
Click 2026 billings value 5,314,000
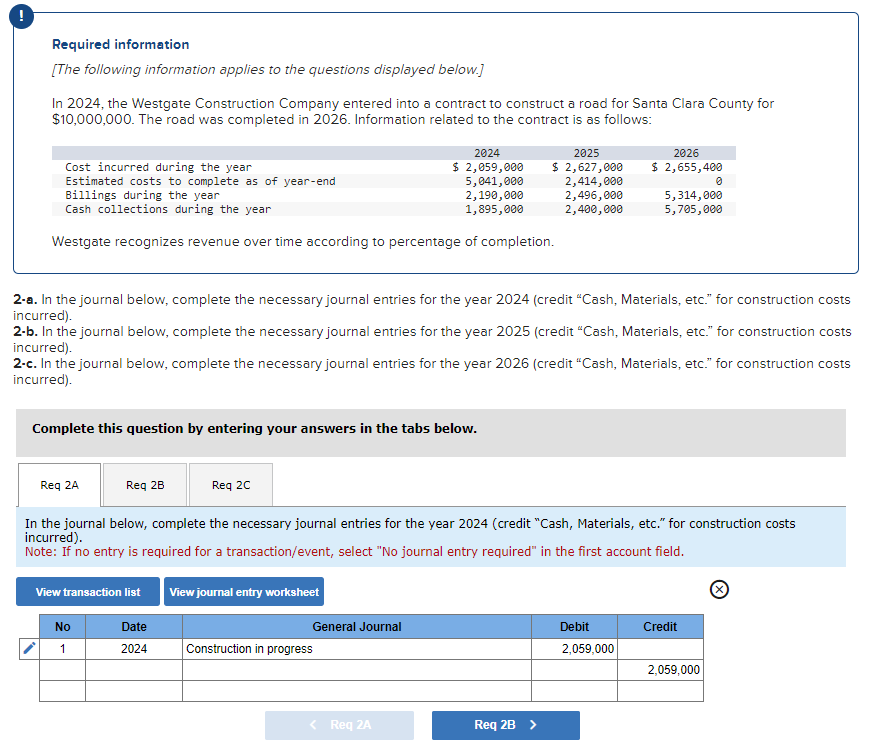[x=693, y=195]
